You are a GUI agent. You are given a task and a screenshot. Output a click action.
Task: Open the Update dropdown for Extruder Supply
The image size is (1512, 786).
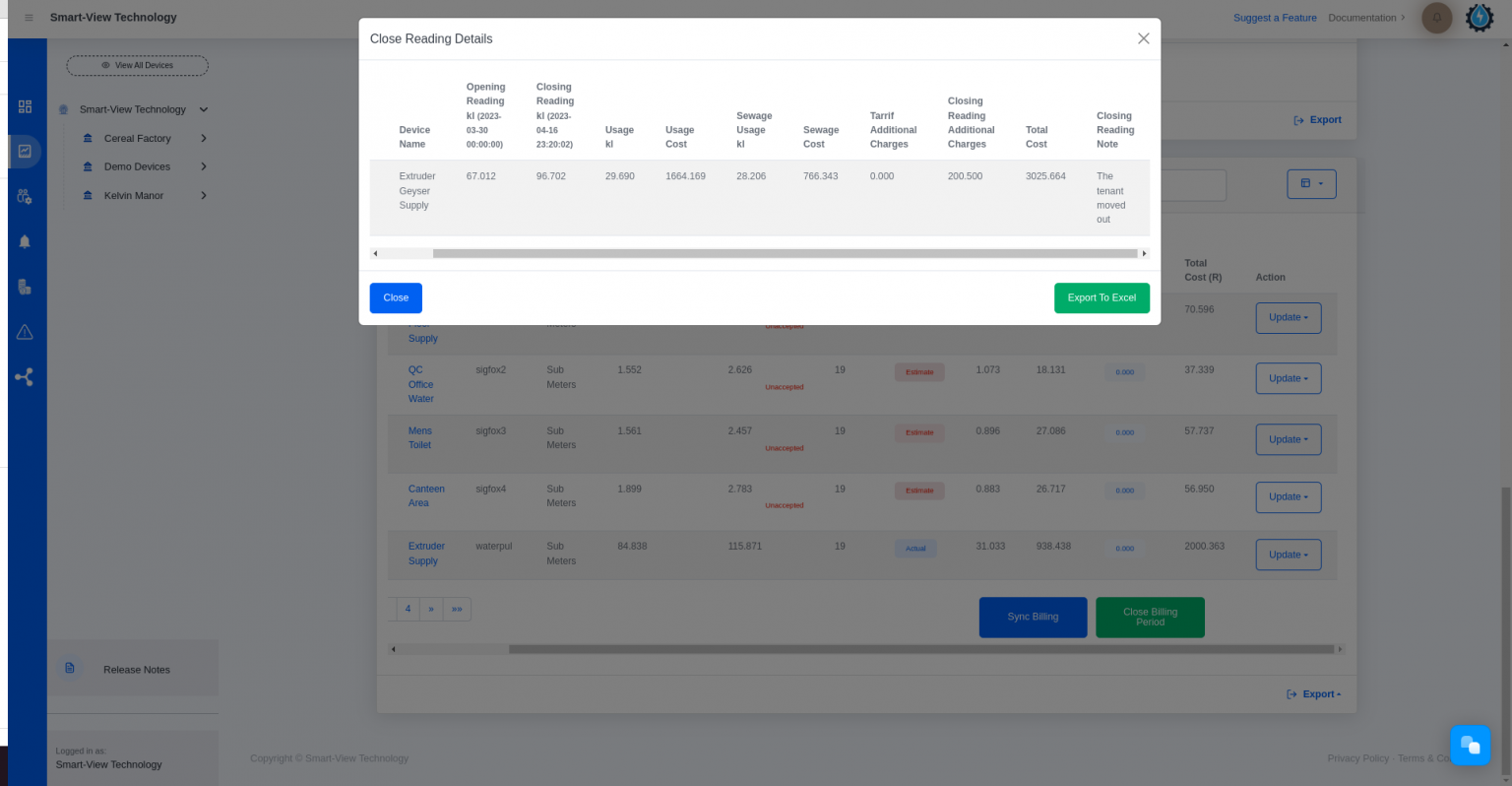pyautogui.click(x=1288, y=556)
